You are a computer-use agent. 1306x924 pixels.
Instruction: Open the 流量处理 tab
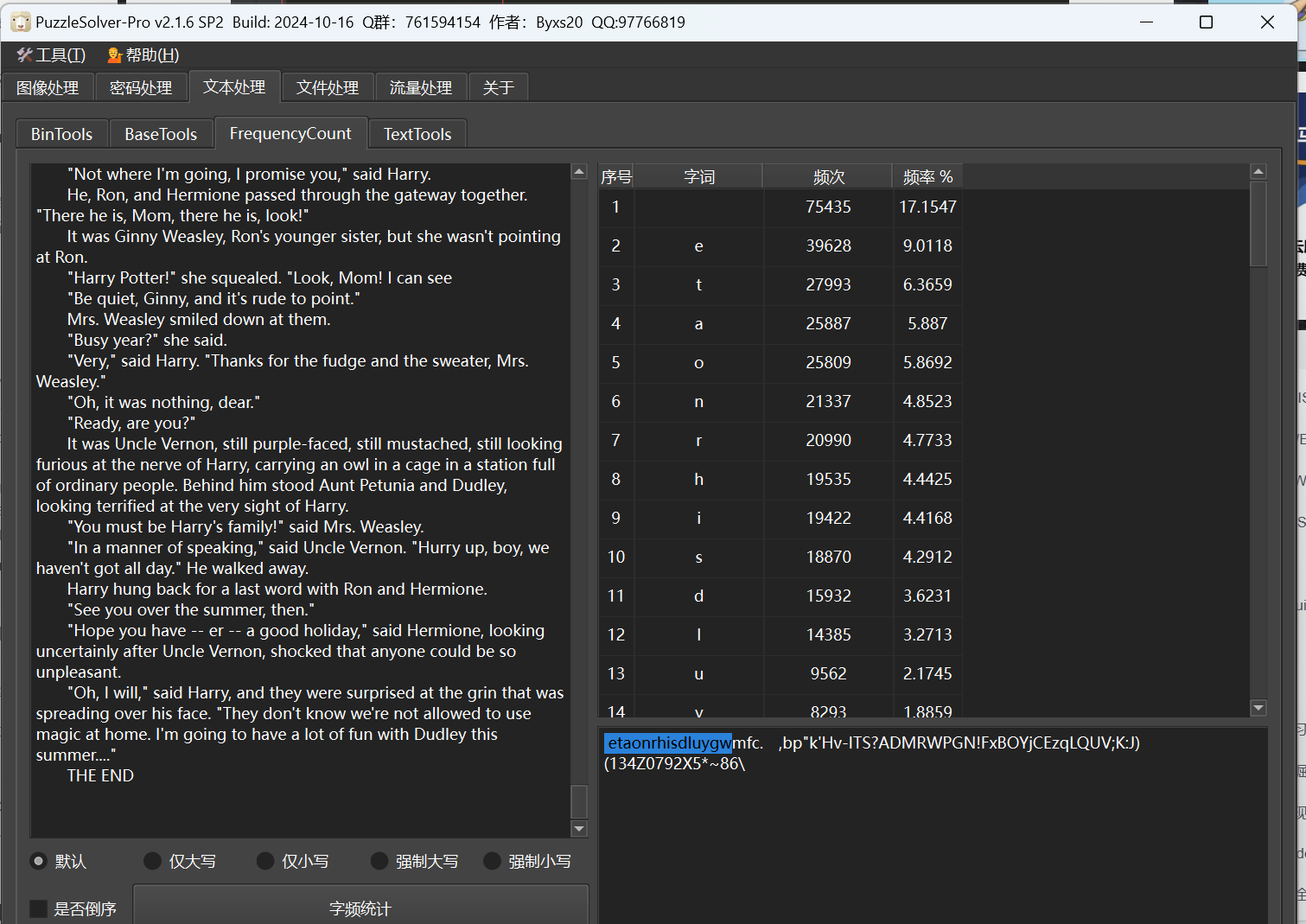click(x=421, y=87)
